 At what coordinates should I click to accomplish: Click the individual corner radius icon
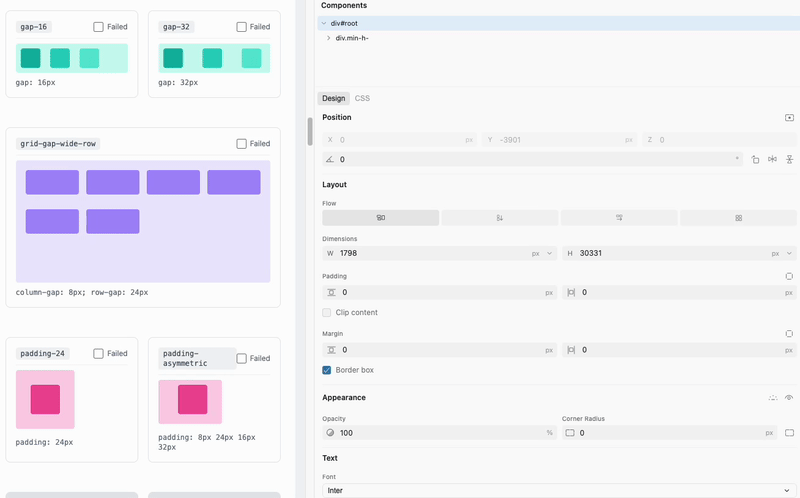[789, 433]
